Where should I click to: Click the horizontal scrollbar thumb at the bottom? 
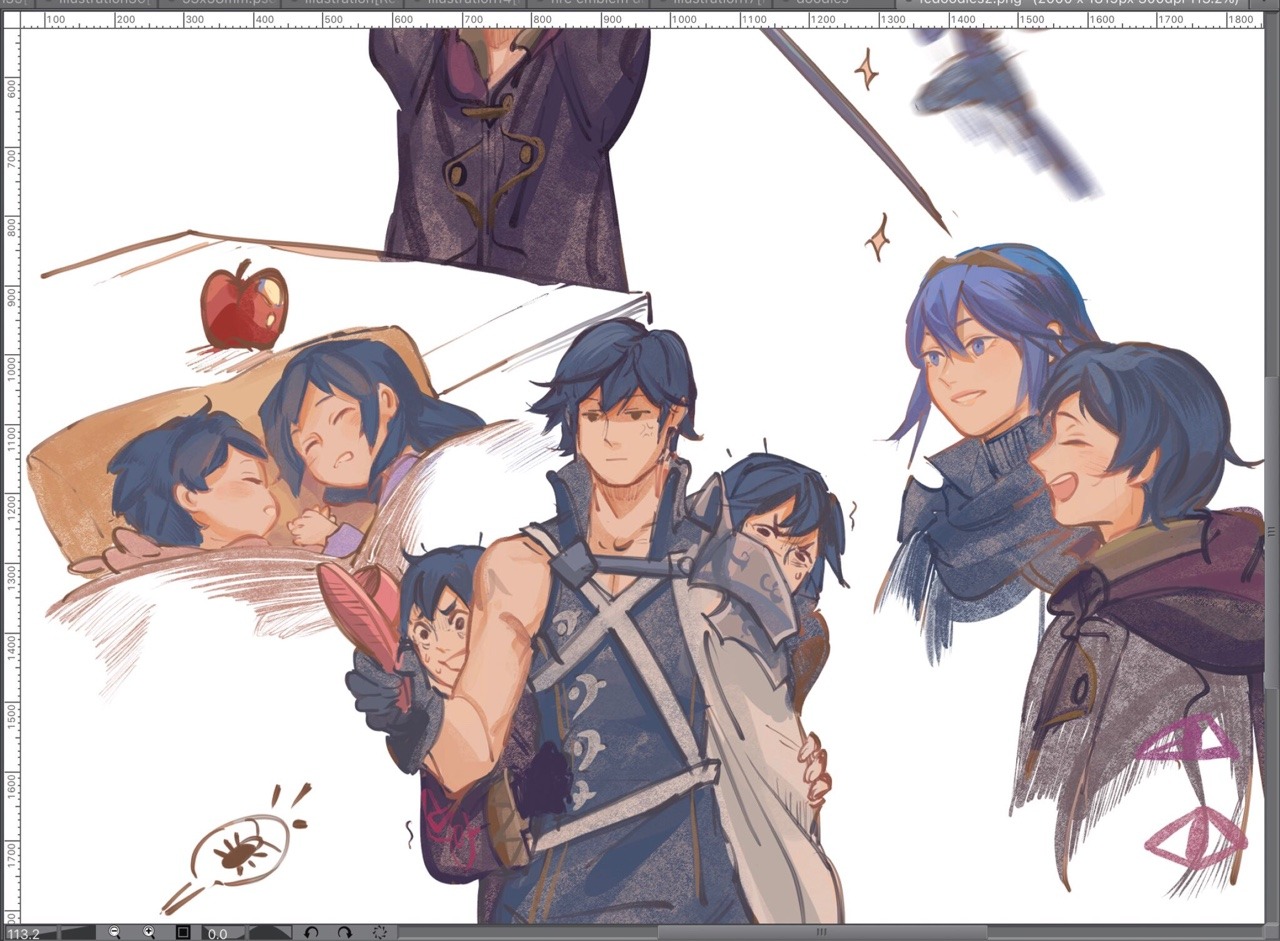[x=820, y=933]
